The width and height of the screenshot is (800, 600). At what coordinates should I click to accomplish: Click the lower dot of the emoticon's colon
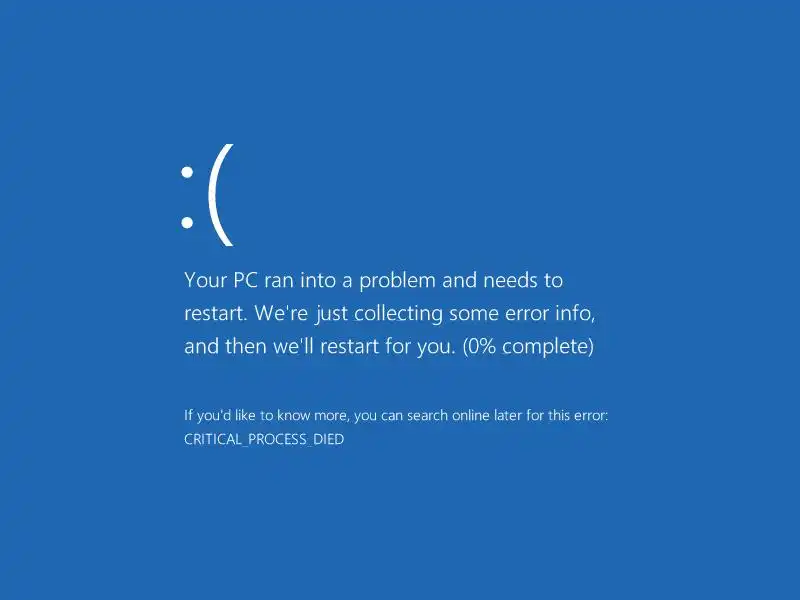tap(187, 222)
